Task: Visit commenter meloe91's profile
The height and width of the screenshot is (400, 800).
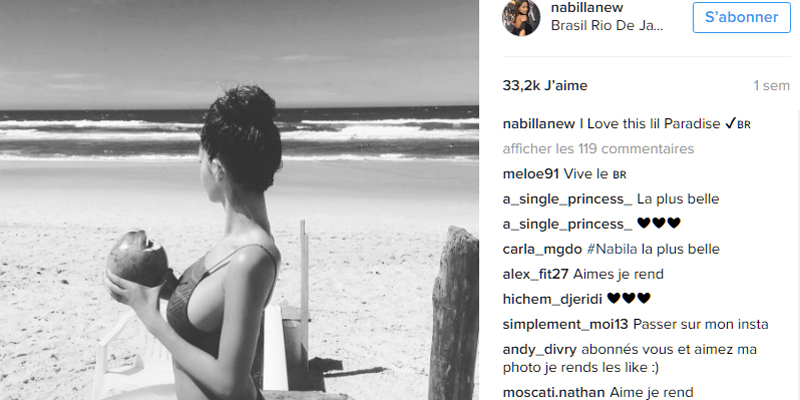Action: (x=531, y=174)
